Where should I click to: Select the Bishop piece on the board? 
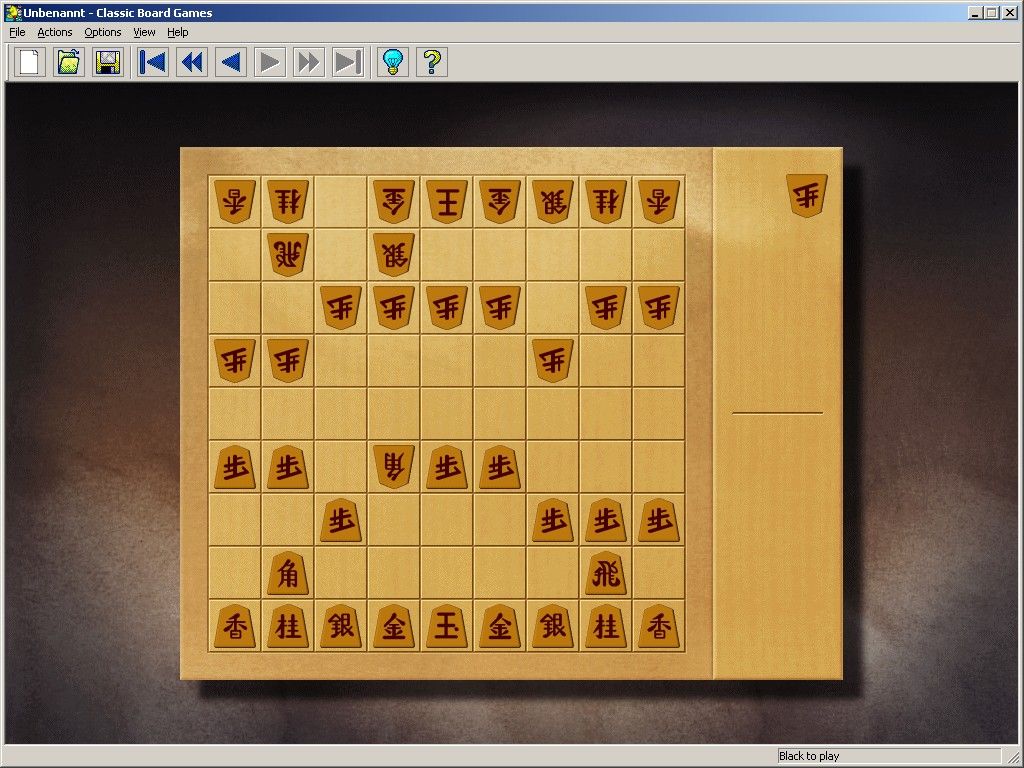(287, 574)
